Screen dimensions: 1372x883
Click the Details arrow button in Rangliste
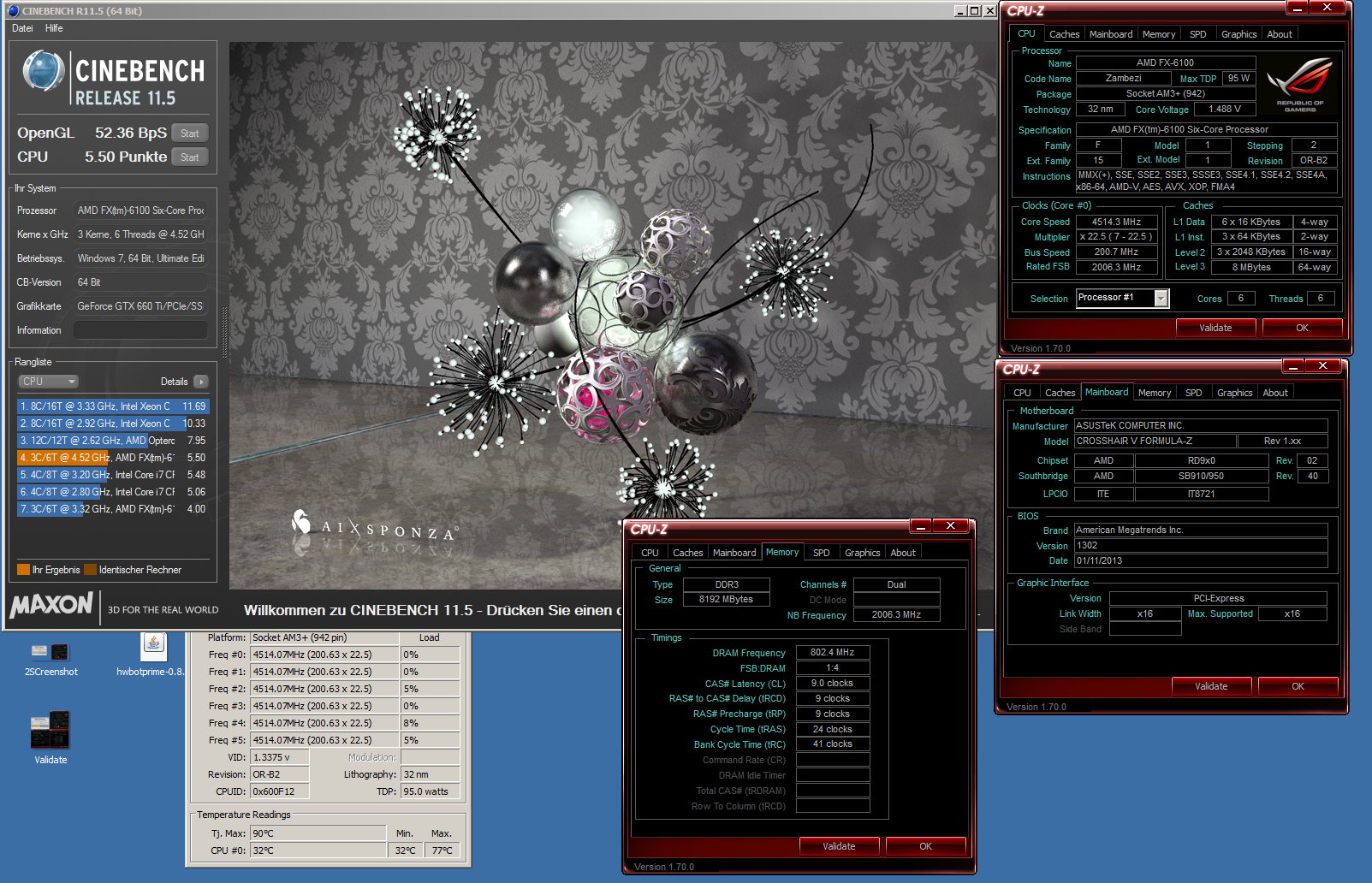200,382
